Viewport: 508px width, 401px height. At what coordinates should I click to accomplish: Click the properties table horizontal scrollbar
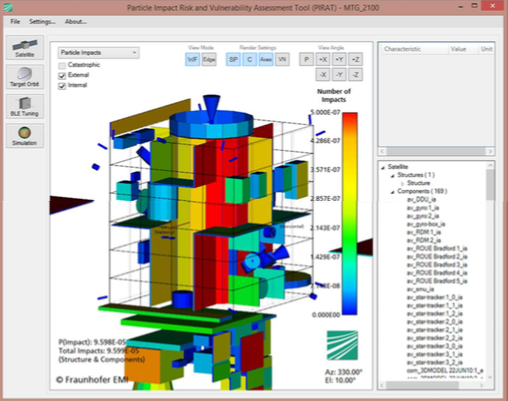pyautogui.click(x=436, y=151)
